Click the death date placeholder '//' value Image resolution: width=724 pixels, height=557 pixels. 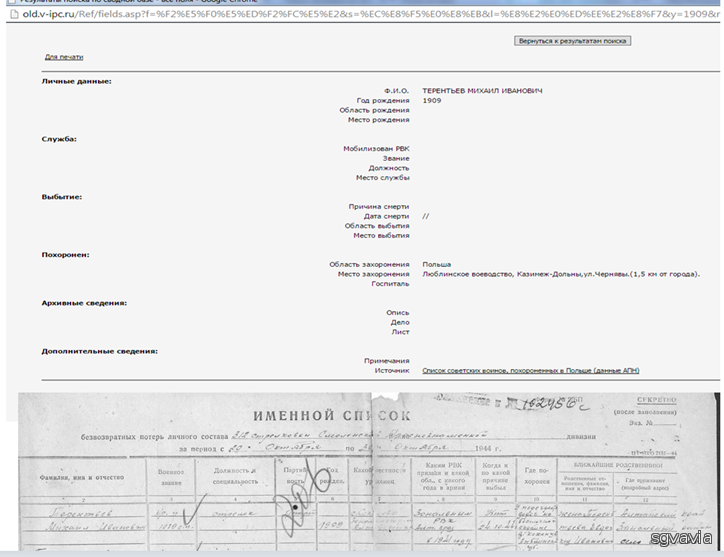click(x=426, y=216)
